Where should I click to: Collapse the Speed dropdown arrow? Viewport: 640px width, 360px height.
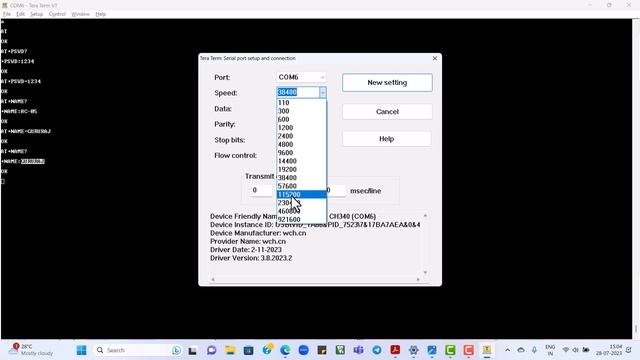click(323, 93)
